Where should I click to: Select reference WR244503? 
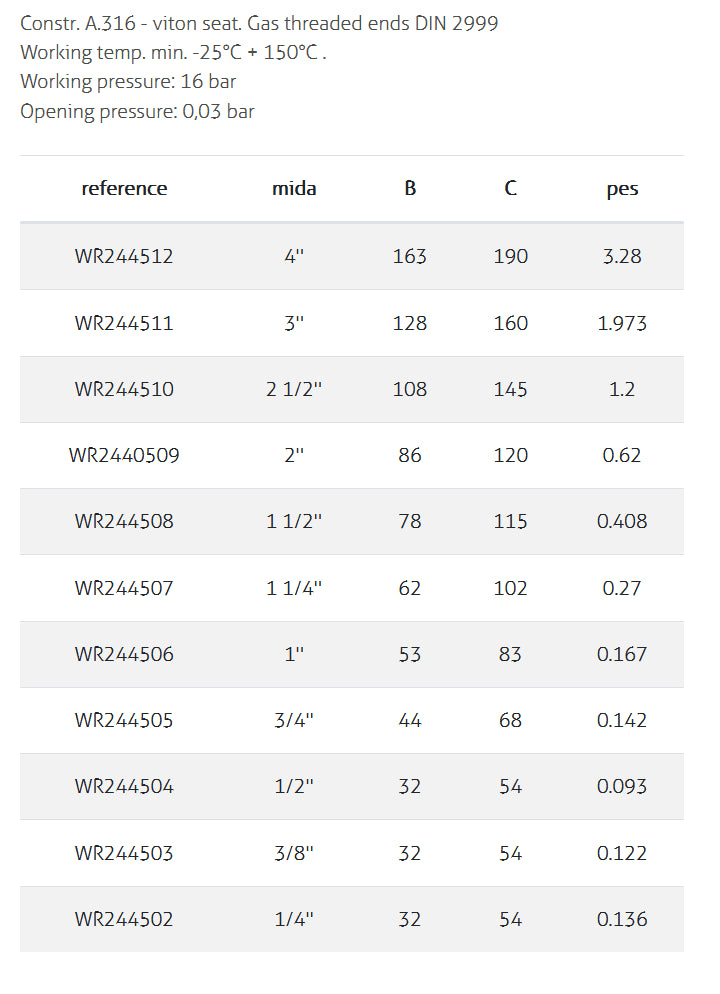(124, 853)
